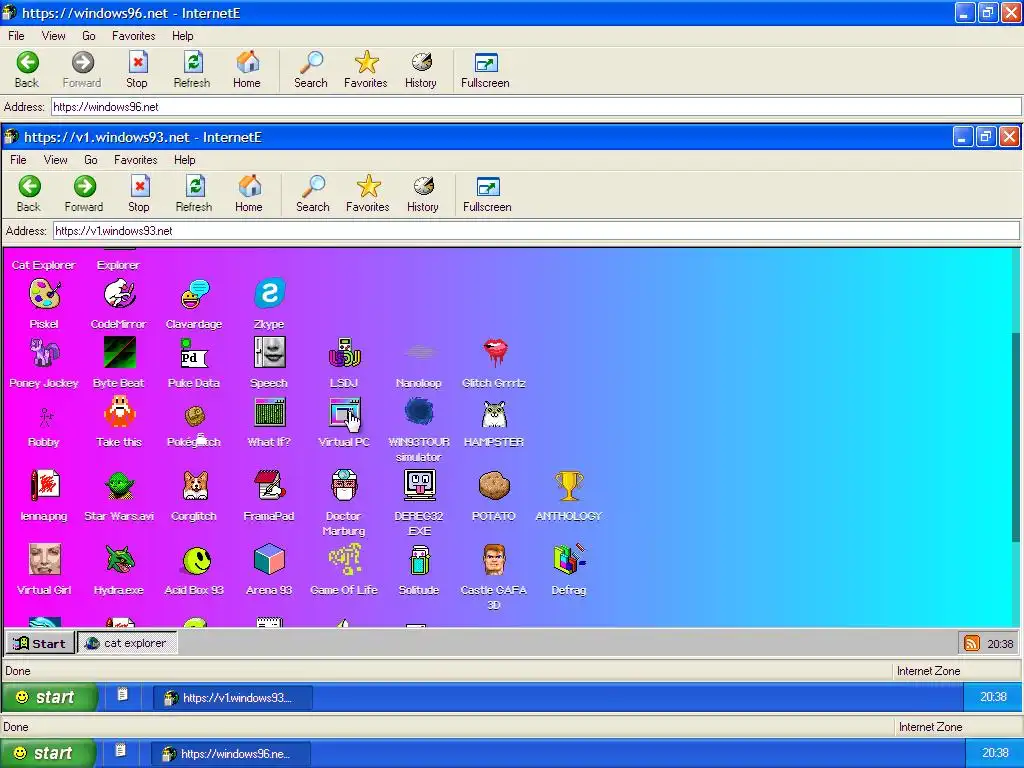Open Favorites menu in the windows96 browser
Screen dimensions: 1024x768
point(134,36)
